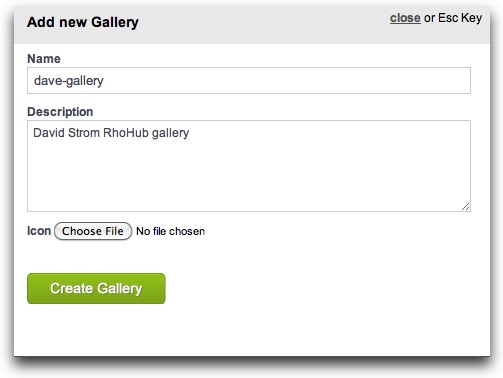Open the Choose File picker for Icon

(x=93, y=231)
